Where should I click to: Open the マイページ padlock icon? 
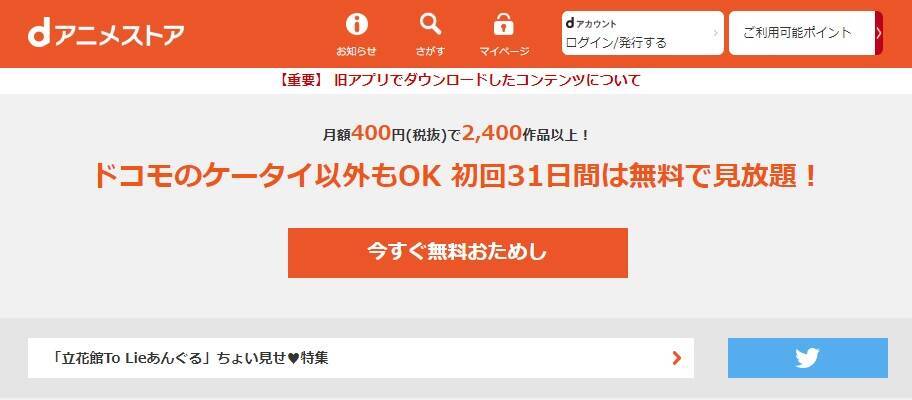click(x=504, y=24)
